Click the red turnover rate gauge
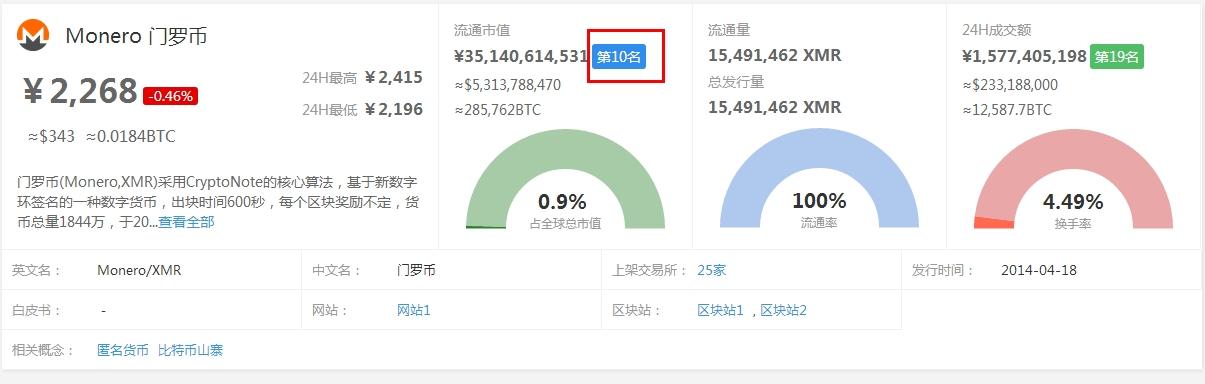This screenshot has width=1205, height=384. coord(1073,180)
